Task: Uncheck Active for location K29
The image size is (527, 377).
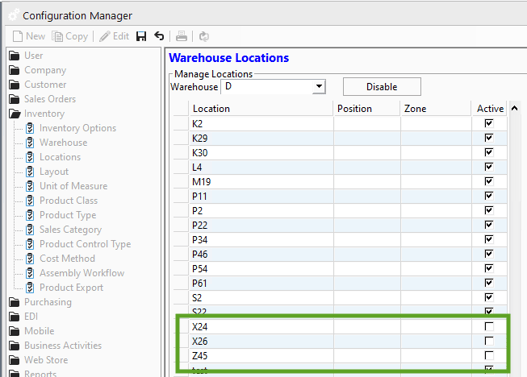Action: 489,138
